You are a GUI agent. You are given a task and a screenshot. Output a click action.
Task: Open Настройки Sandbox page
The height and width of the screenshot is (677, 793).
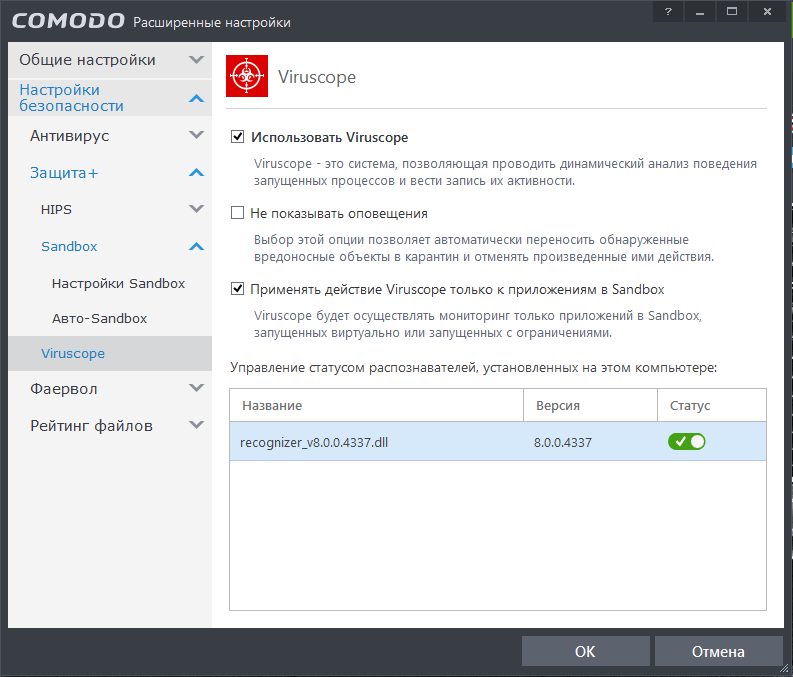click(x=118, y=283)
